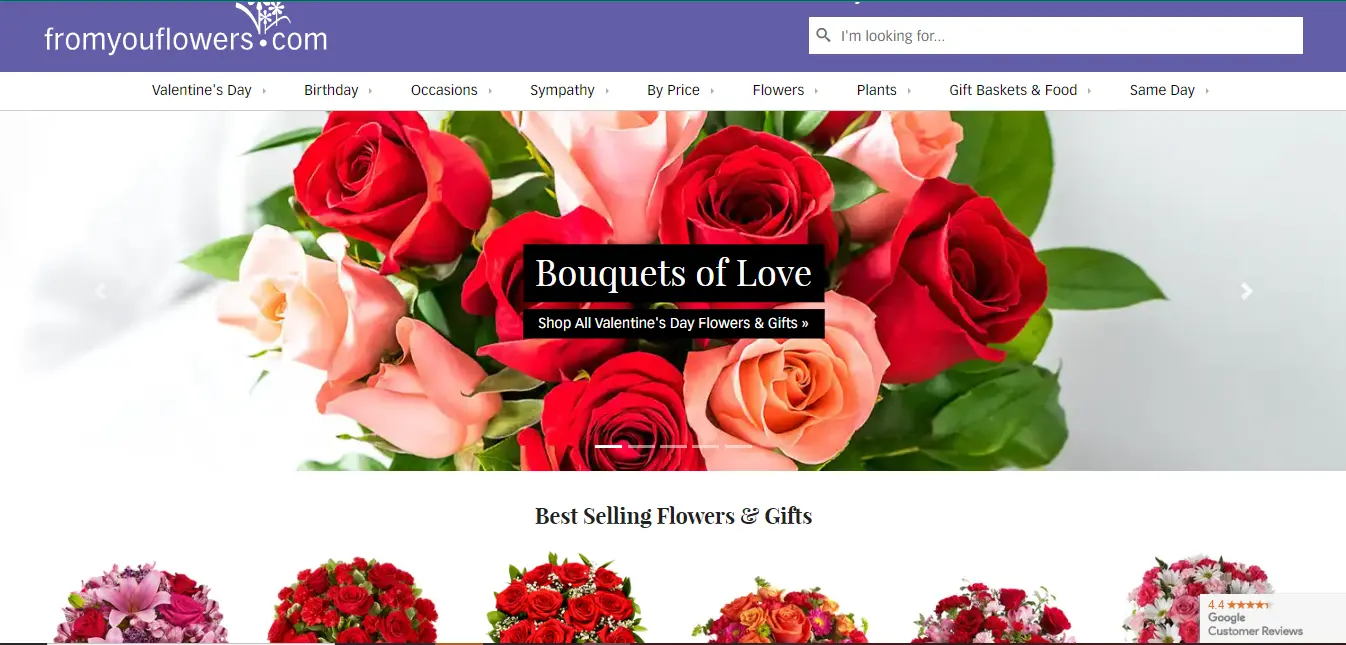Click the Bouquets of Love banner title

tap(673, 273)
